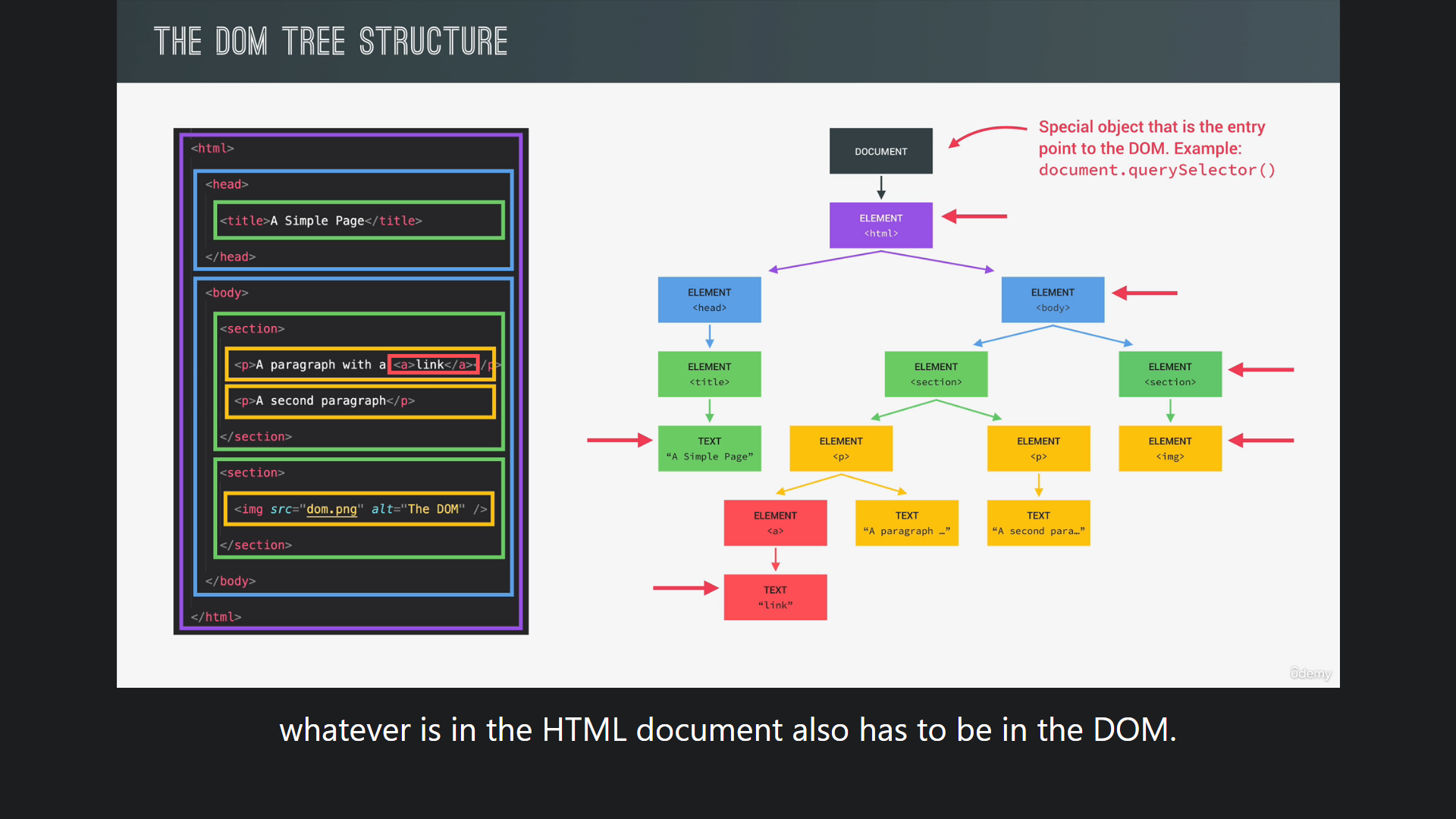Click the document.querySelector() red text
The height and width of the screenshot is (819, 1456).
1156,170
